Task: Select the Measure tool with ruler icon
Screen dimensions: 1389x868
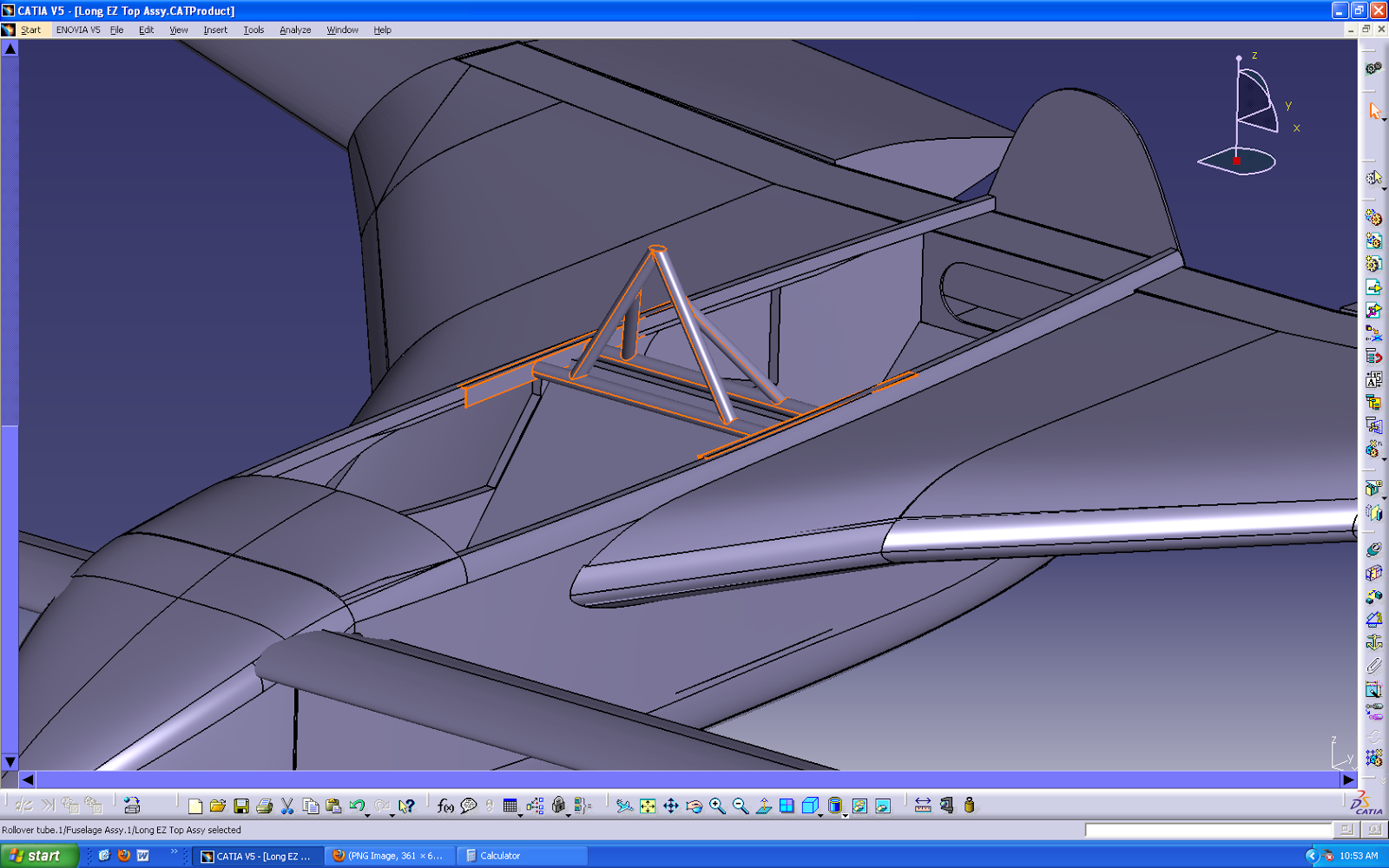Action: click(922, 806)
